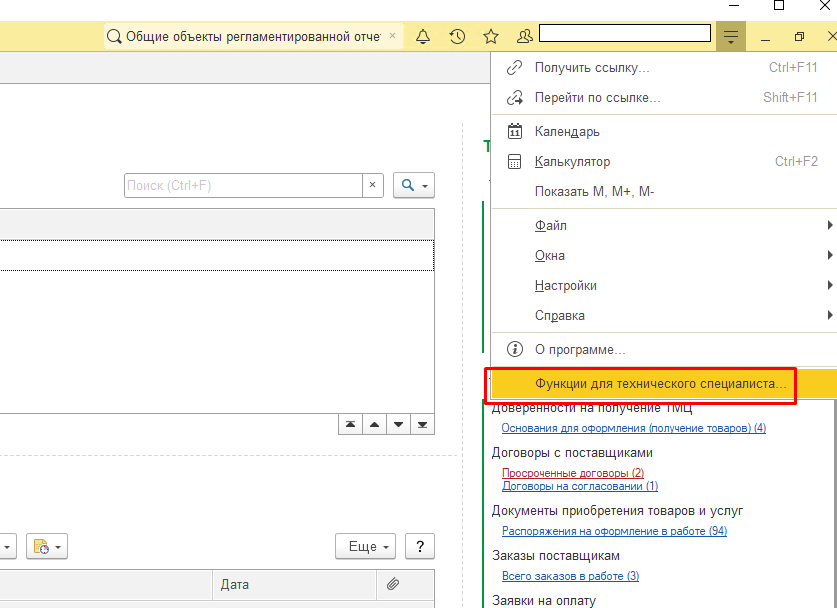Open favorites star icon
Image resolution: width=837 pixels, height=608 pixels.
(491, 36)
